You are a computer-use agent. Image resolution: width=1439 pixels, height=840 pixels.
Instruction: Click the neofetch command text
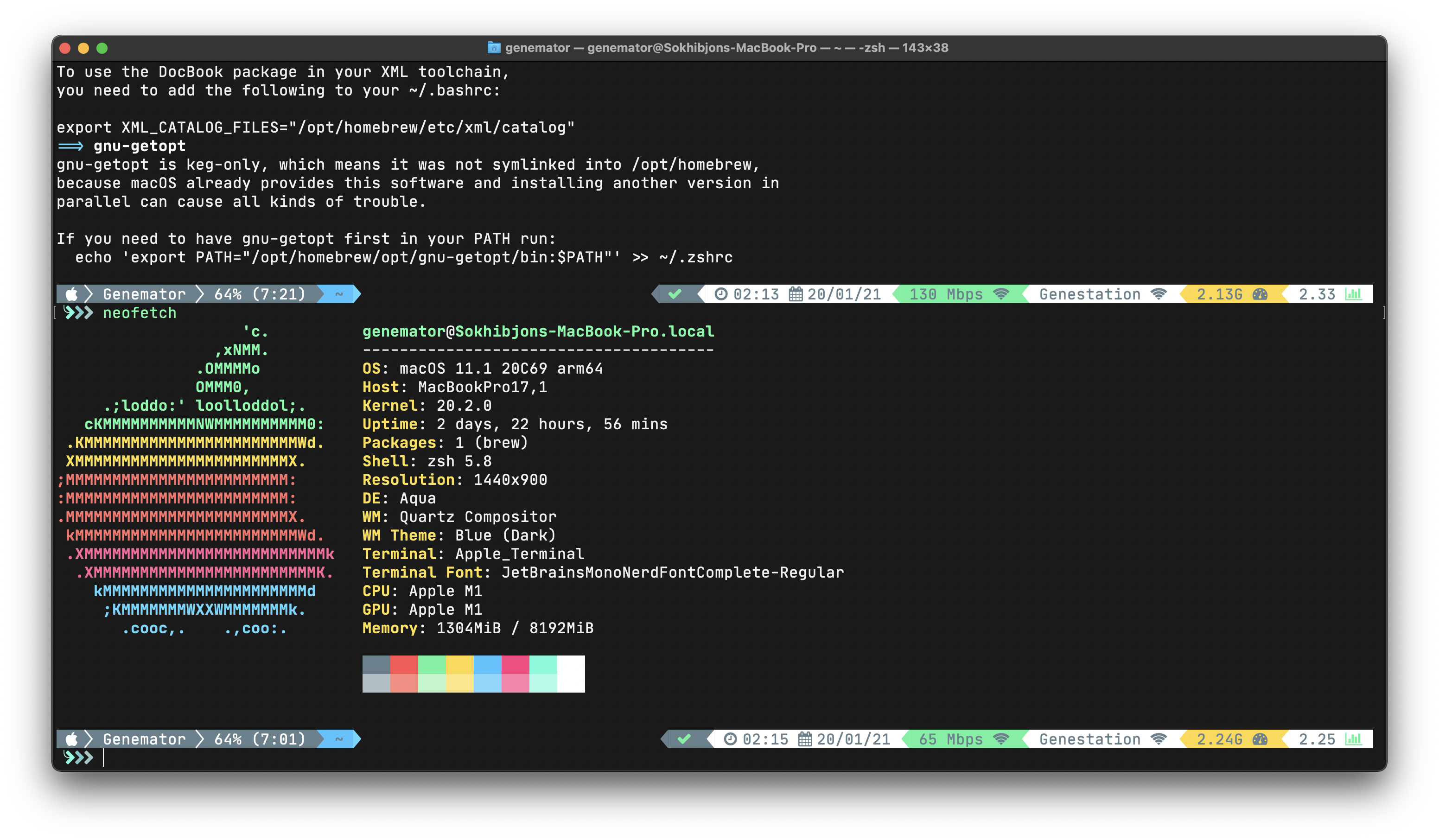[x=140, y=313]
